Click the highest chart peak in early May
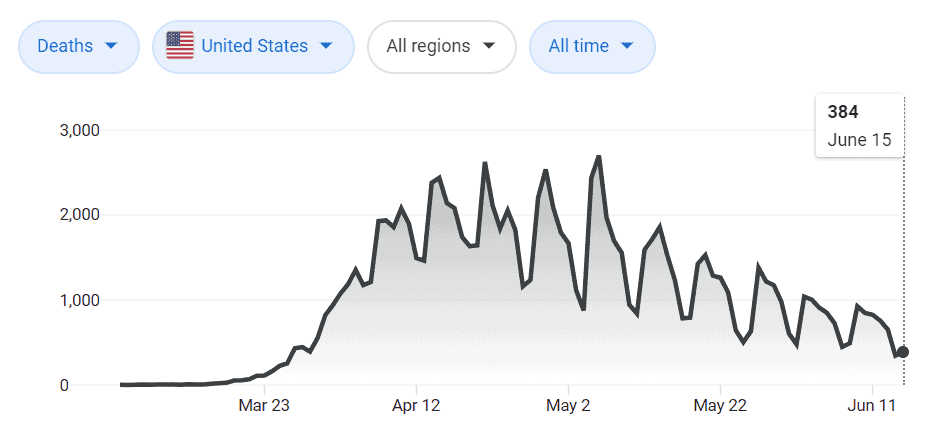 [598, 157]
